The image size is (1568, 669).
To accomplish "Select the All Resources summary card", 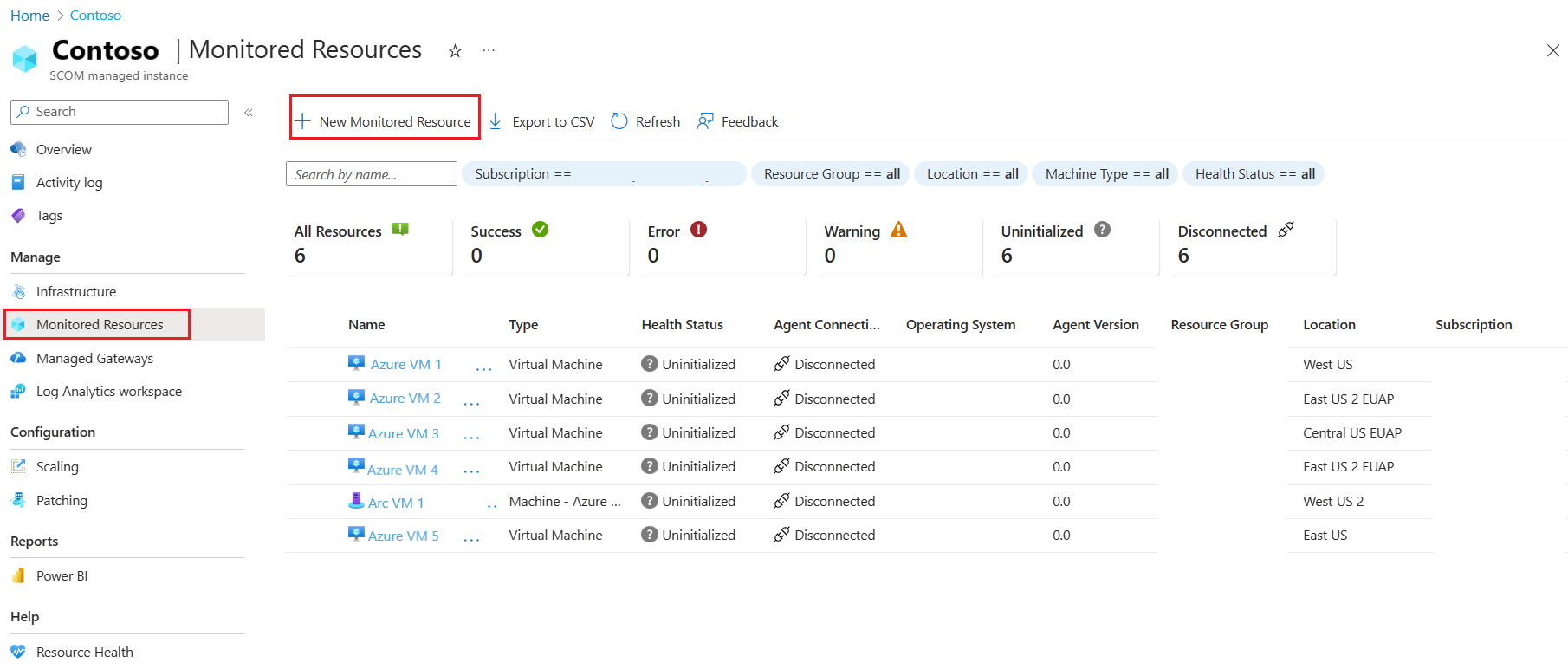I will click(x=370, y=246).
